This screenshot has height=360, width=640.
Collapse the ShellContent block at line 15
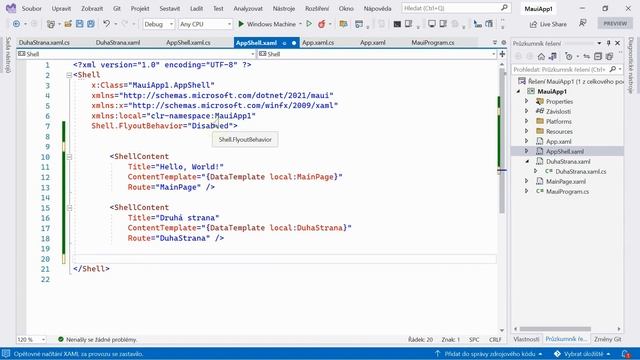(69, 208)
